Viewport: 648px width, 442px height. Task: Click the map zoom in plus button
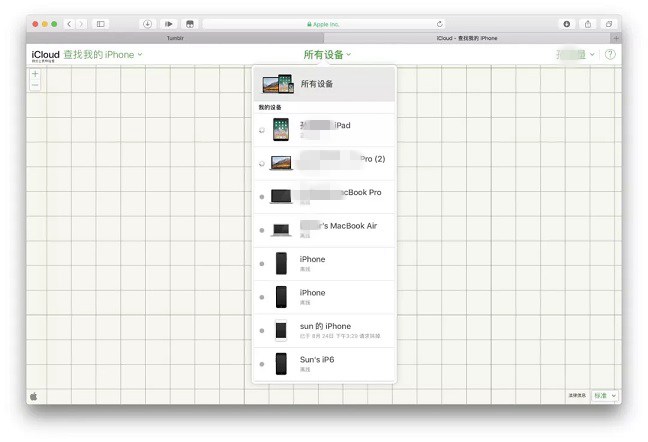pyautogui.click(x=35, y=74)
